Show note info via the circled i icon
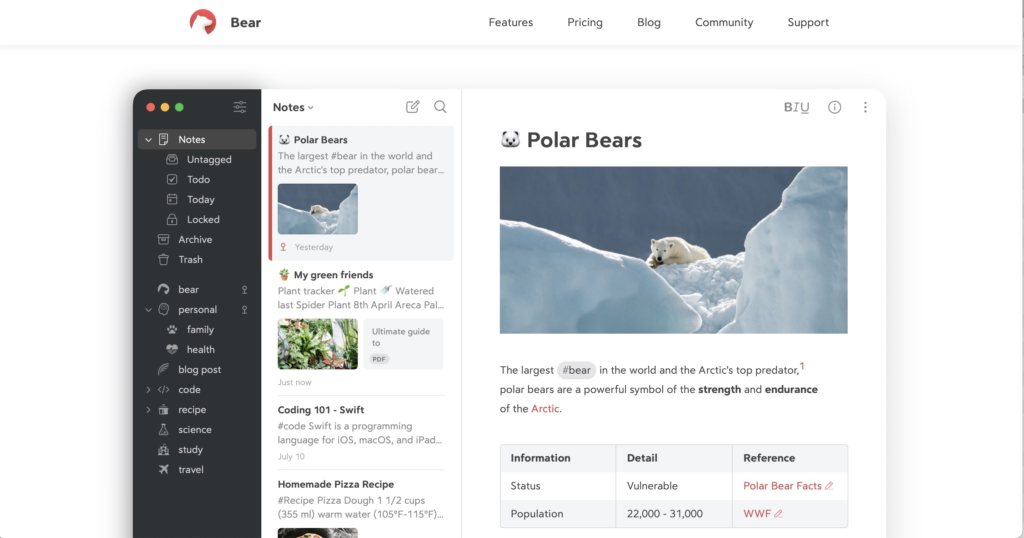The image size is (1024, 538). [835, 107]
